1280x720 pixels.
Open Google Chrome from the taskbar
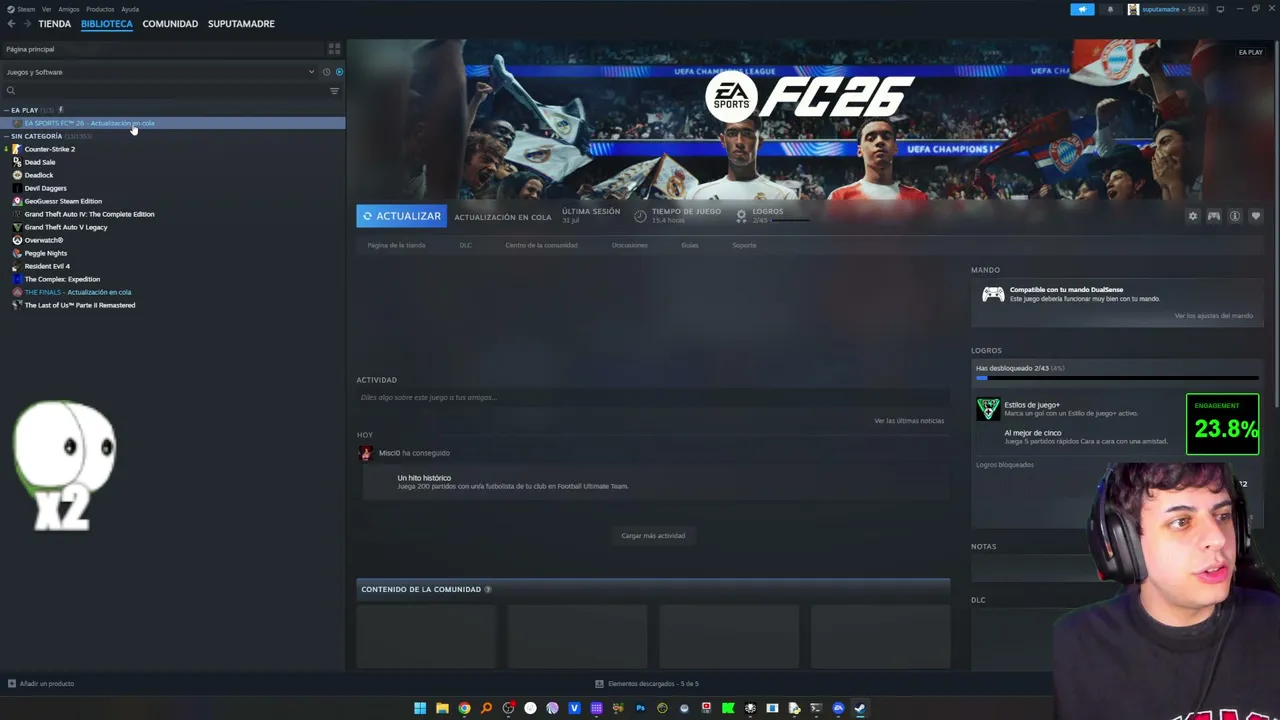464,709
